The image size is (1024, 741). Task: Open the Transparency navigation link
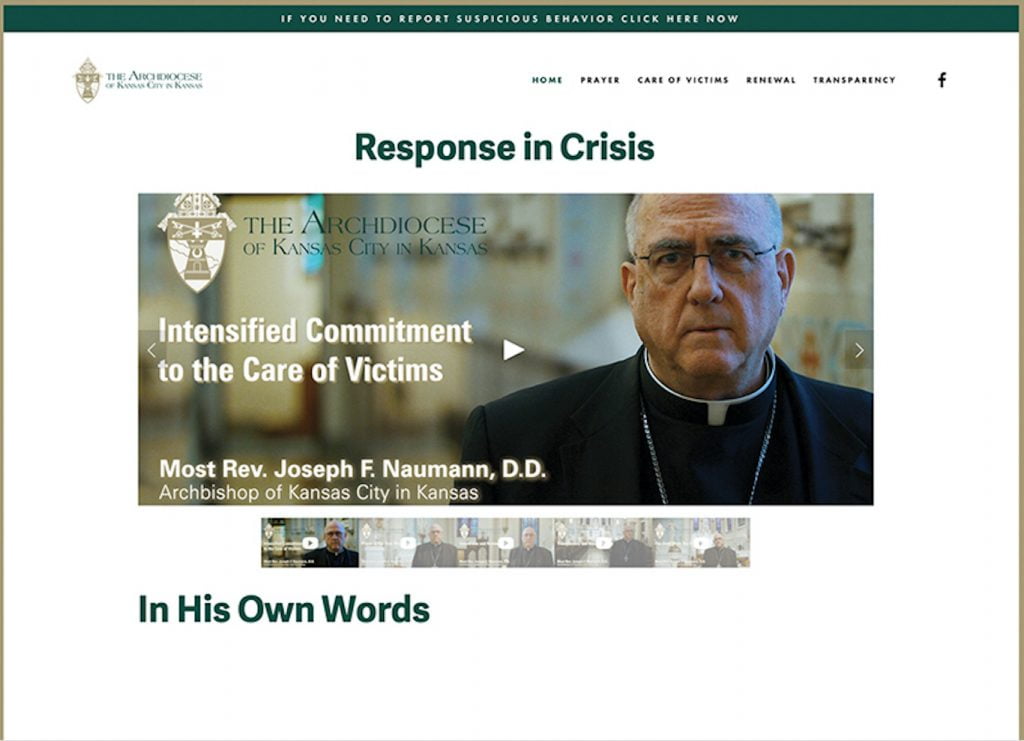tap(854, 80)
